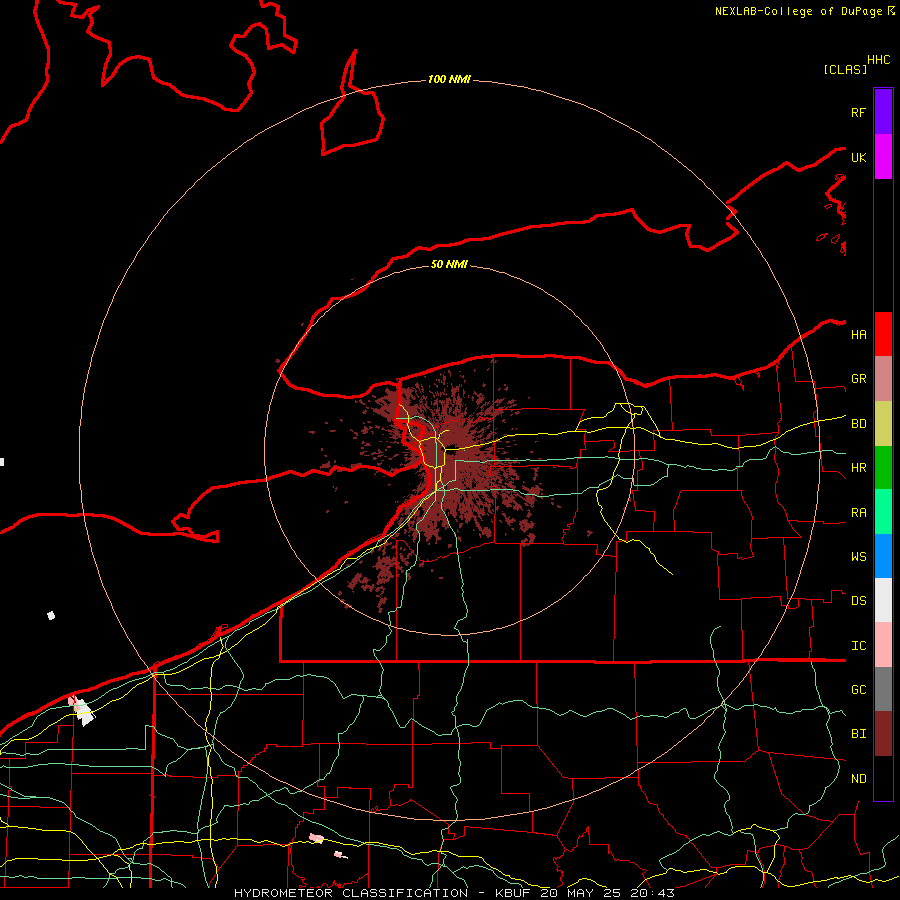Click the HA red legend swatch
Screen dimensions: 900x900
(883, 334)
